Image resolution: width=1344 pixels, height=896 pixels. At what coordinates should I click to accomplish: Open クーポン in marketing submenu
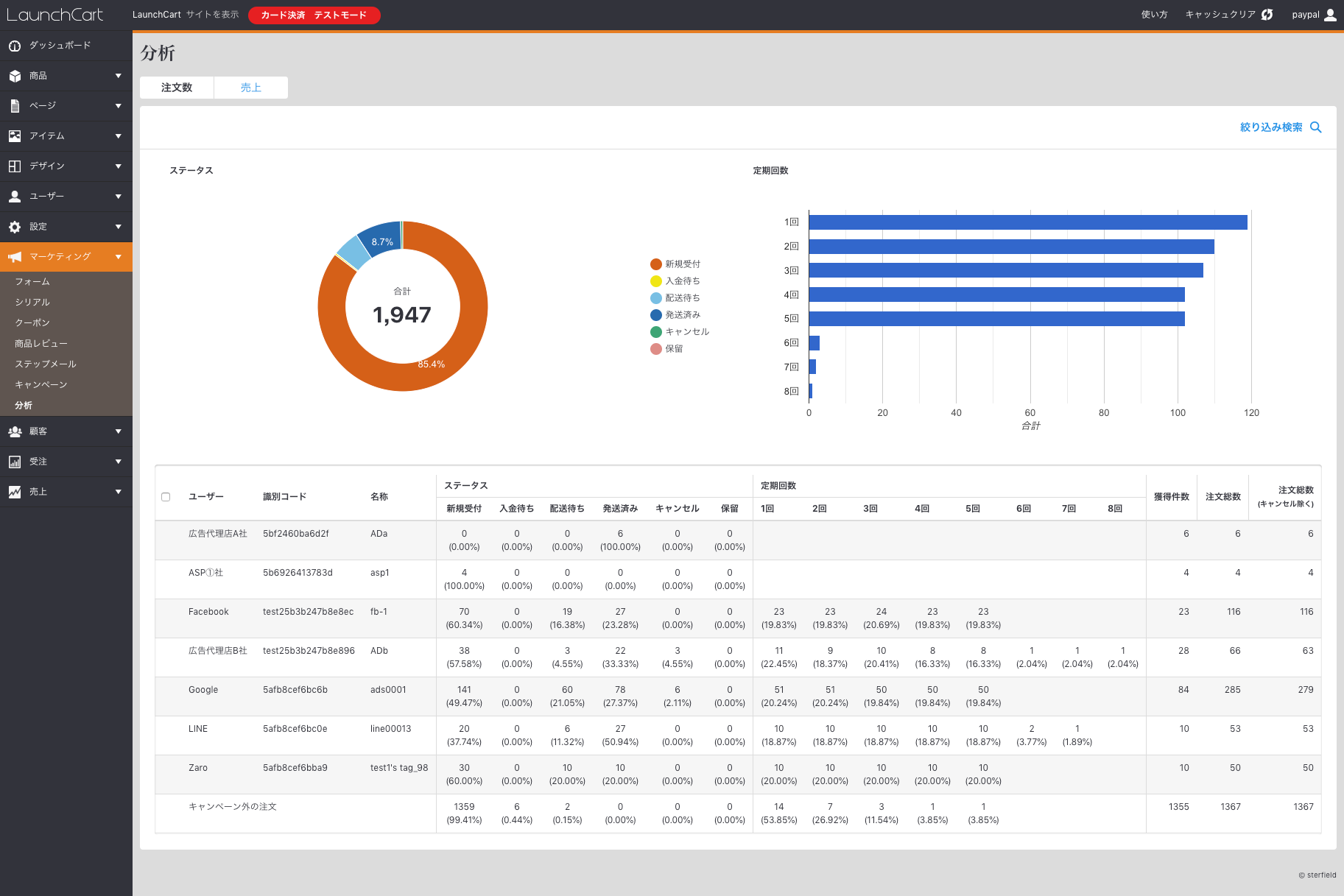(x=32, y=323)
